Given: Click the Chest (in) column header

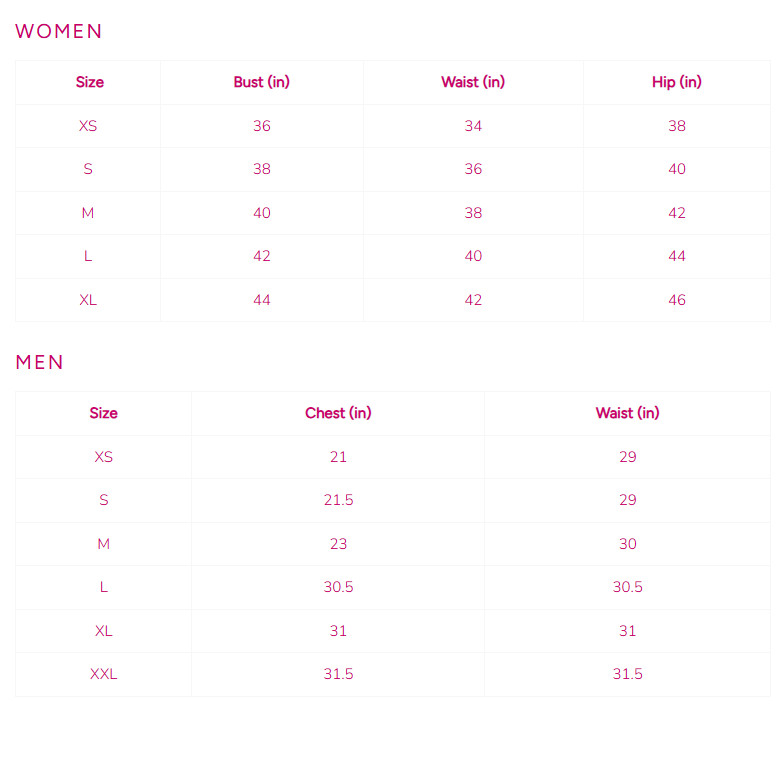Looking at the screenshot, I should (x=338, y=413).
